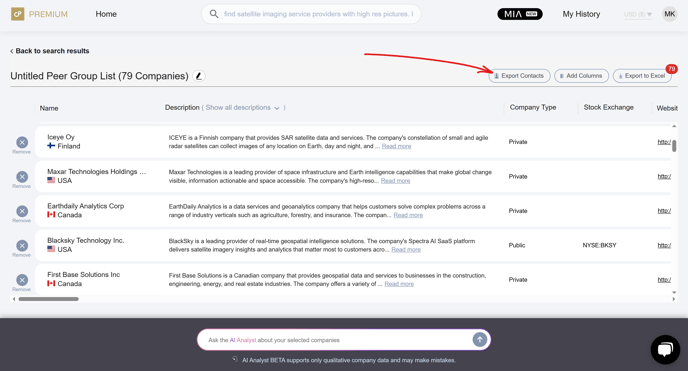Read more about First Base Solutions
The image size is (688, 371).
point(399,284)
